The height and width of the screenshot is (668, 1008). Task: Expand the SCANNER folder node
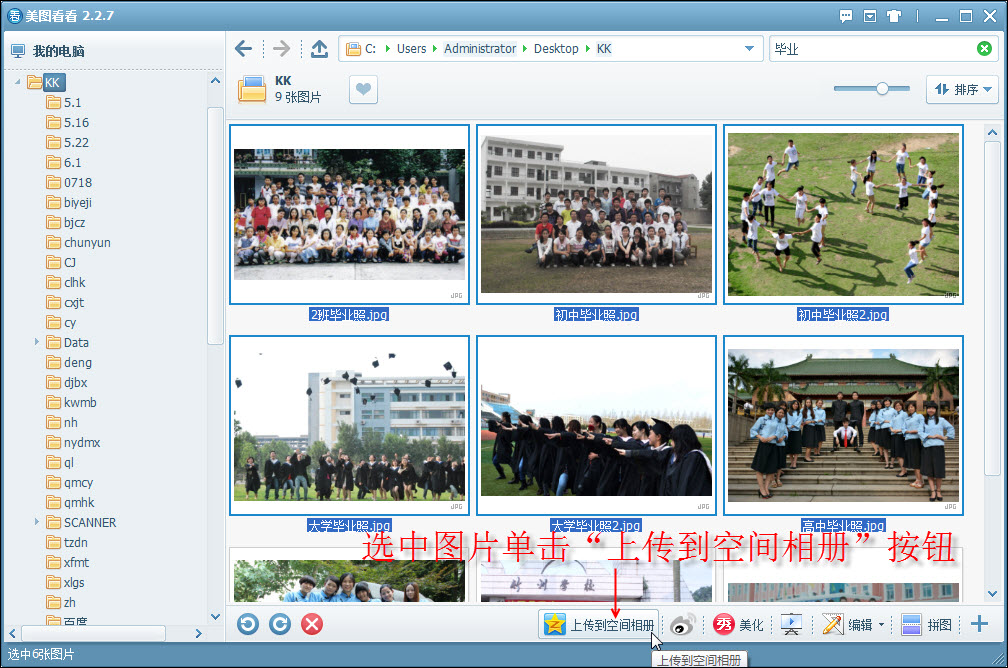(x=37, y=522)
